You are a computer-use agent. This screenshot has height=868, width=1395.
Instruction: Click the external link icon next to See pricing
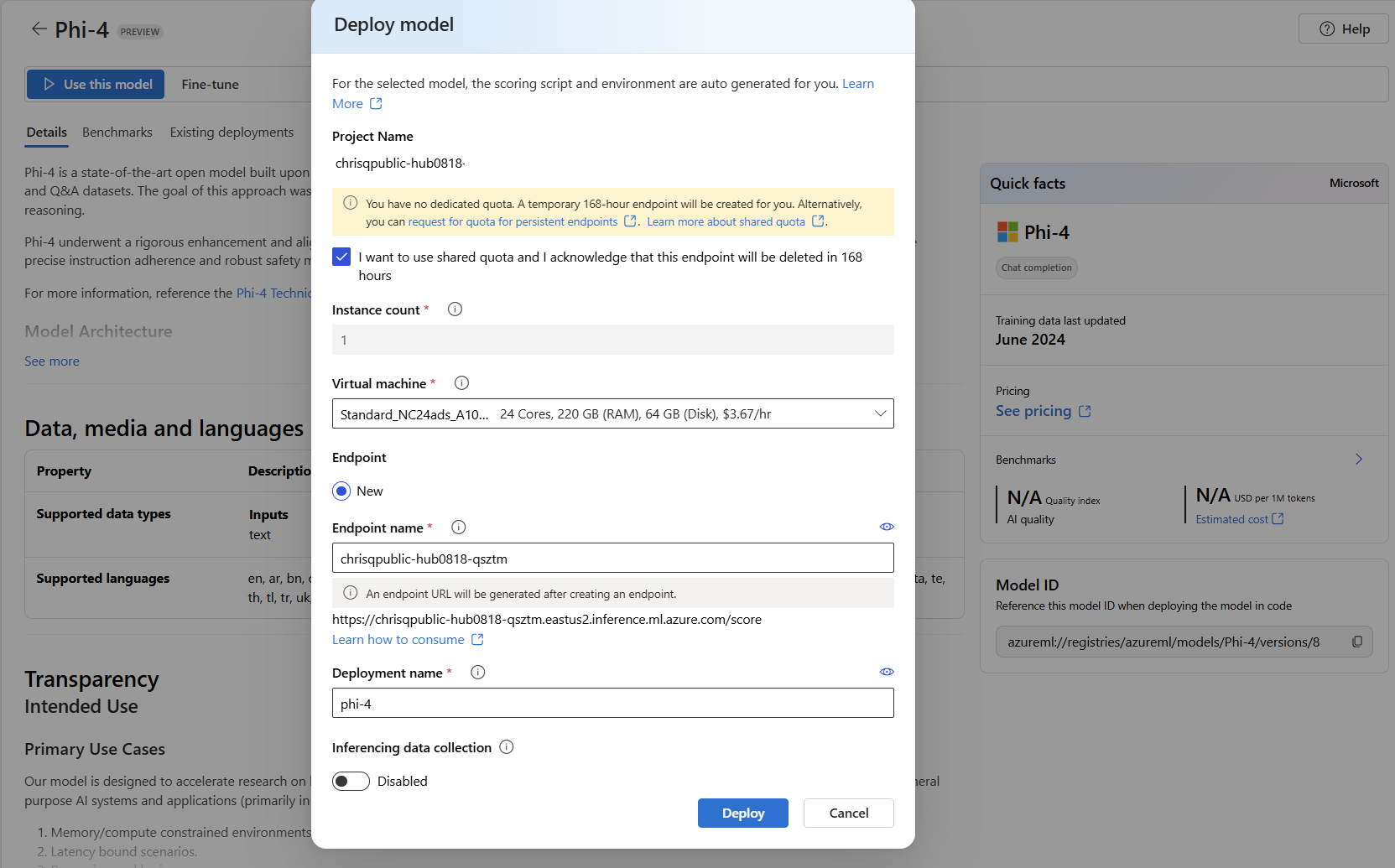1085,411
